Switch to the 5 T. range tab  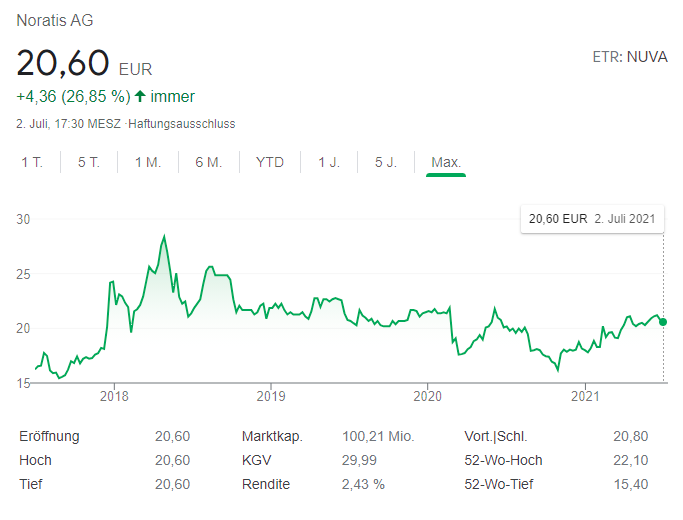click(89, 162)
